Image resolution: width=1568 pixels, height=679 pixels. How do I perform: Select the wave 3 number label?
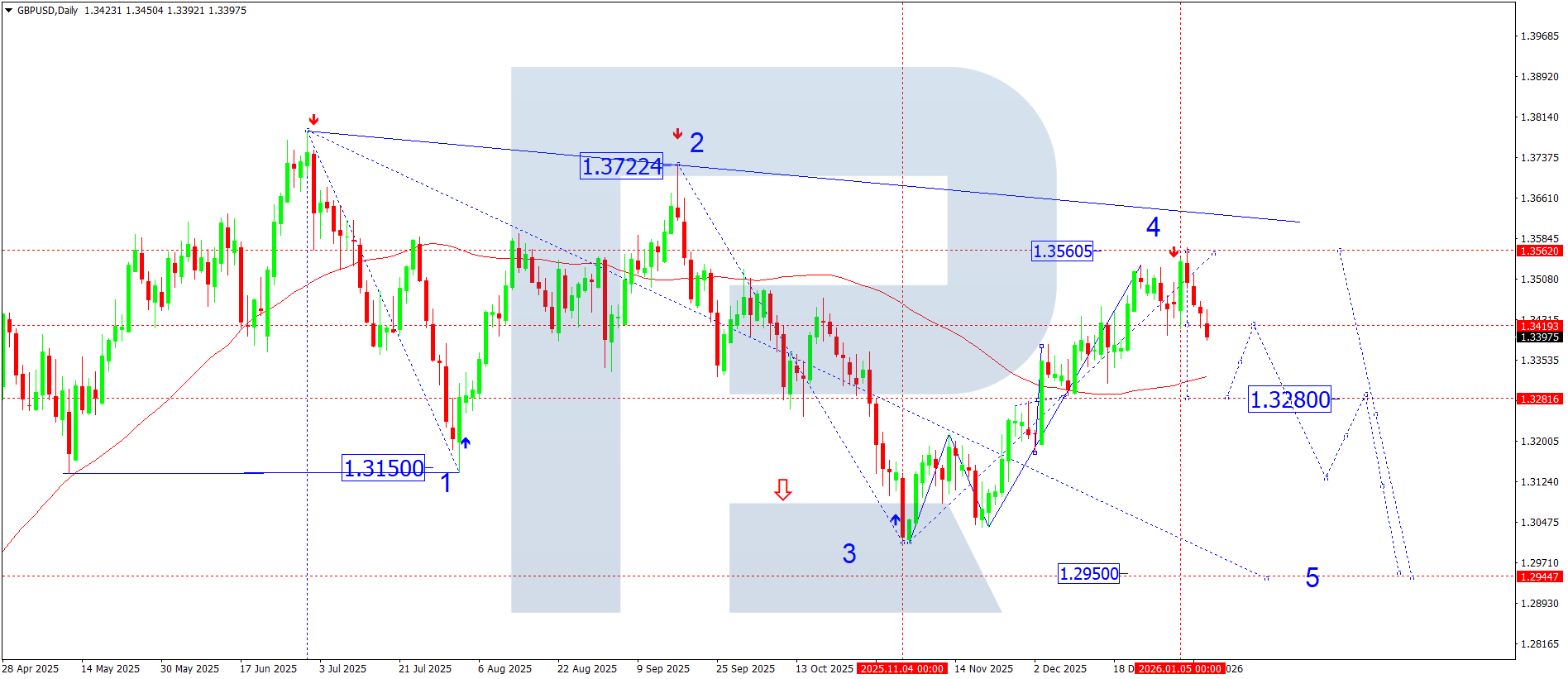pyautogui.click(x=849, y=554)
